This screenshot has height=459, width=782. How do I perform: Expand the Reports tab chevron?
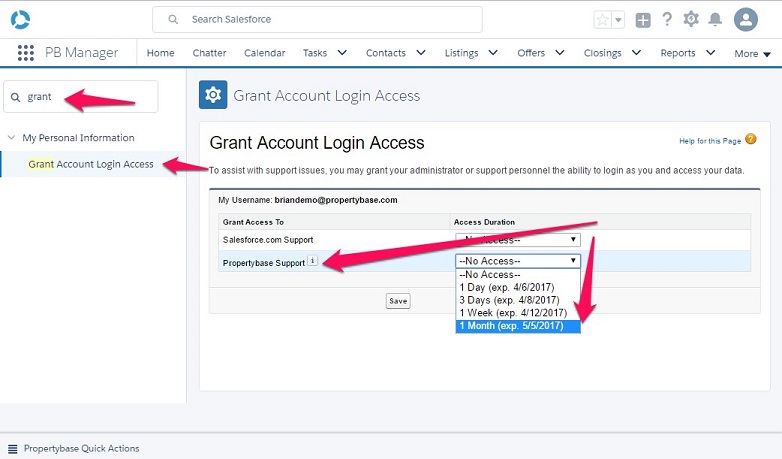coord(711,52)
